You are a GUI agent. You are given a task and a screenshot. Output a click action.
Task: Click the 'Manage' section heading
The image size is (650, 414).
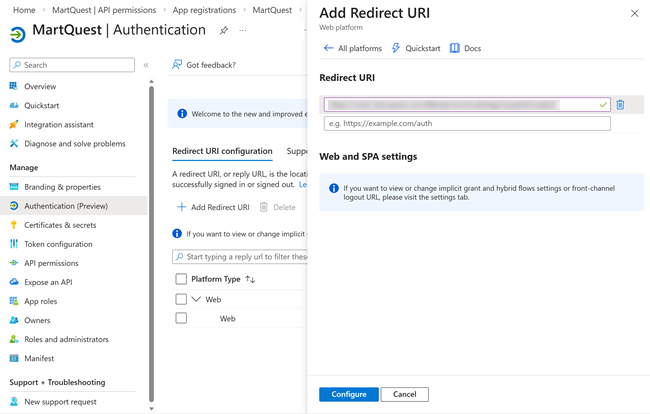pyautogui.click(x=24, y=168)
